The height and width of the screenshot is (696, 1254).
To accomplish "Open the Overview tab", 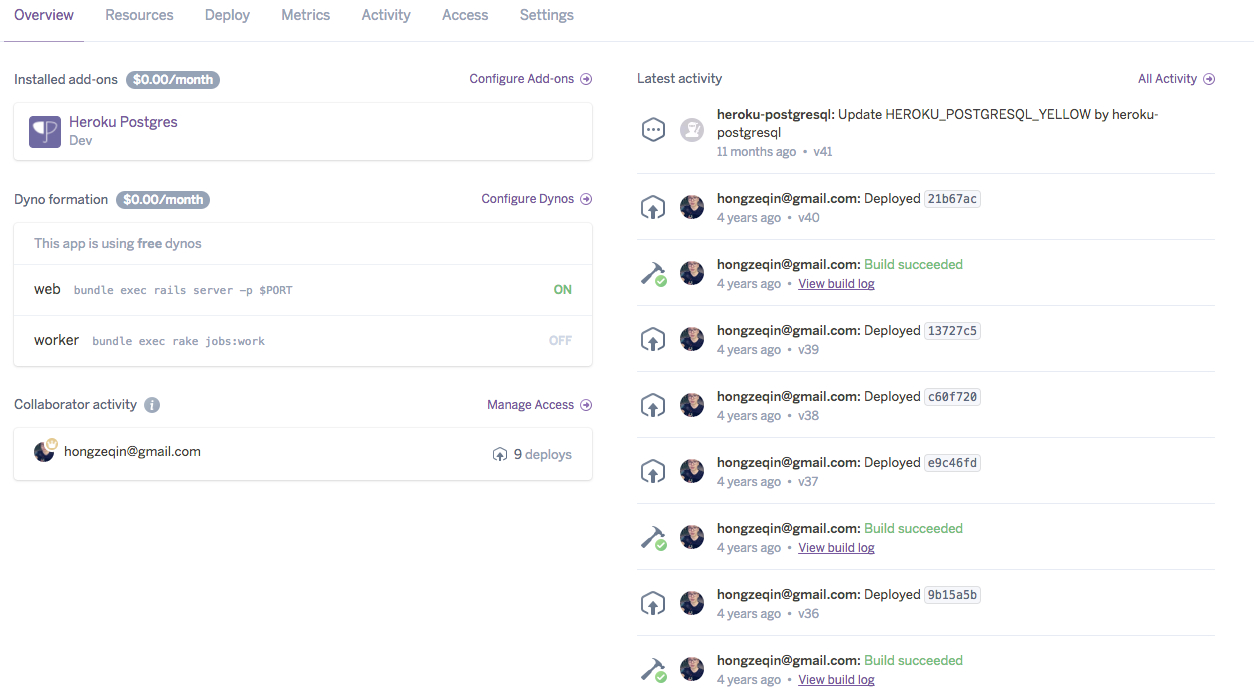I will point(44,15).
